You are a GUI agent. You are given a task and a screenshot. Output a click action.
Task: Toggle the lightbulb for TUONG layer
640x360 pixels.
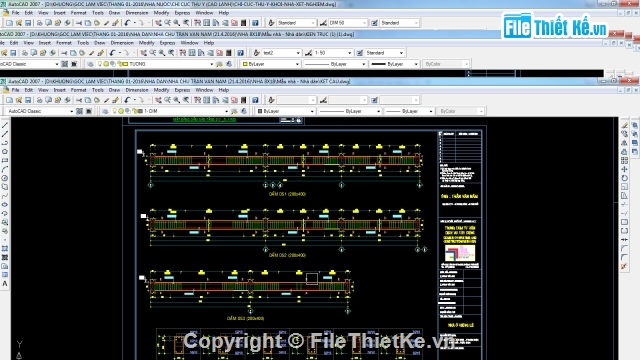[x=100, y=64]
